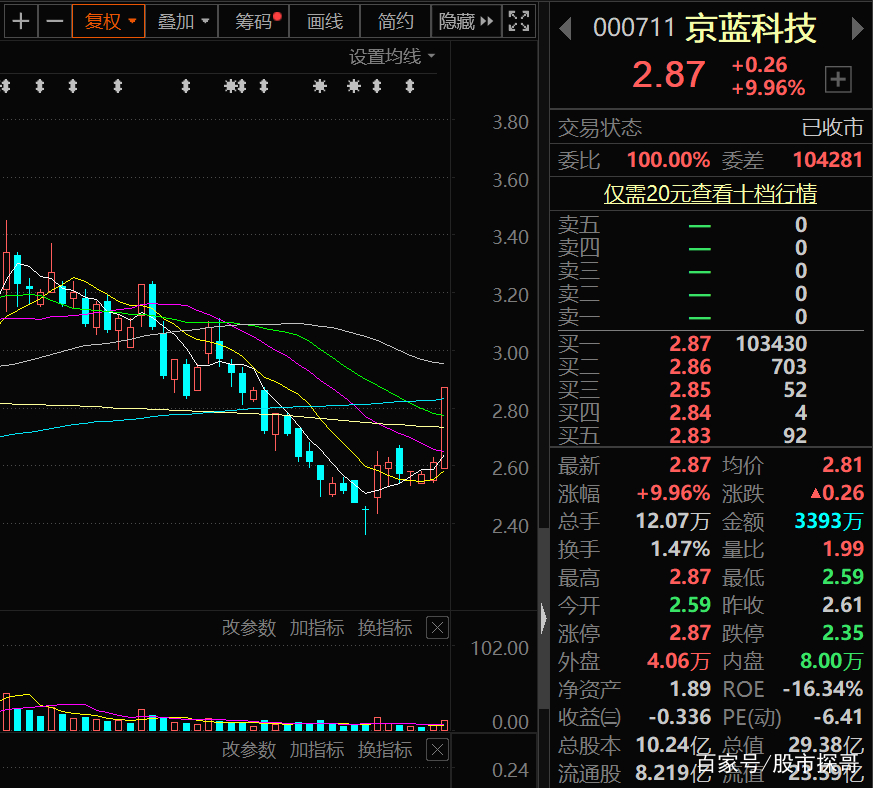Select the 画线 drawing tool
This screenshot has height=788, width=873.
[x=324, y=20]
